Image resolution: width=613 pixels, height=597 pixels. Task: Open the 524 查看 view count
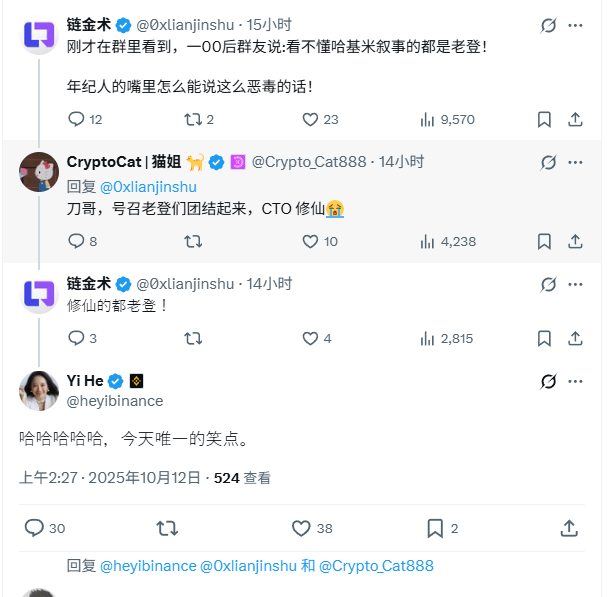click(242, 478)
